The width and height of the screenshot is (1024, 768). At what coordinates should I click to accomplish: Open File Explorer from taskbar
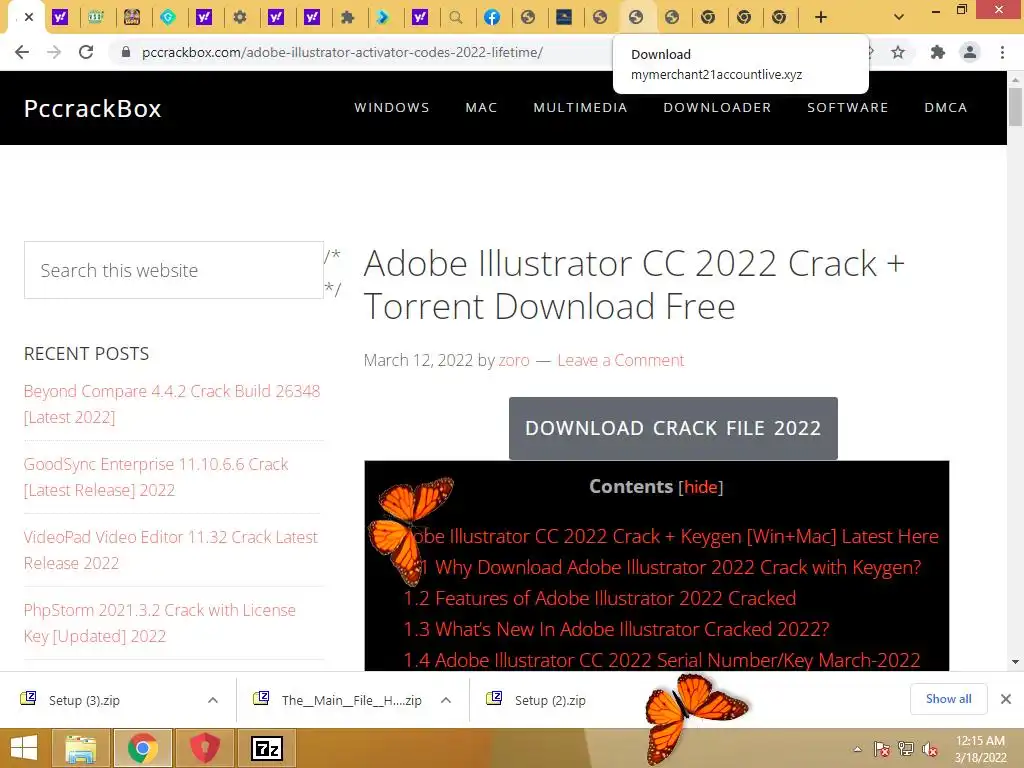click(80, 748)
